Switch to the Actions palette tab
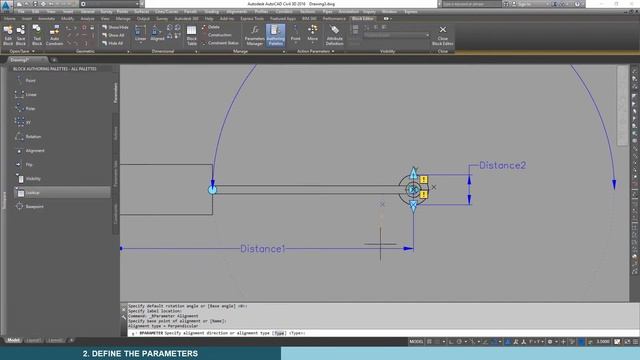 click(x=116, y=133)
